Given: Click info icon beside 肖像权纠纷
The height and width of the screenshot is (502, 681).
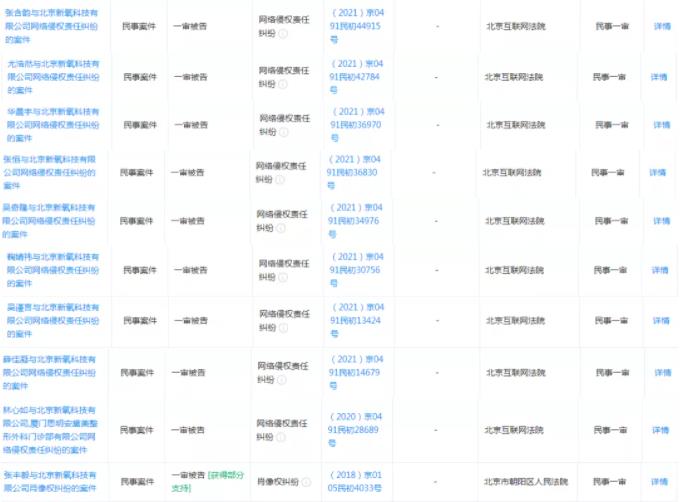Looking at the screenshot, I should 306,482.
